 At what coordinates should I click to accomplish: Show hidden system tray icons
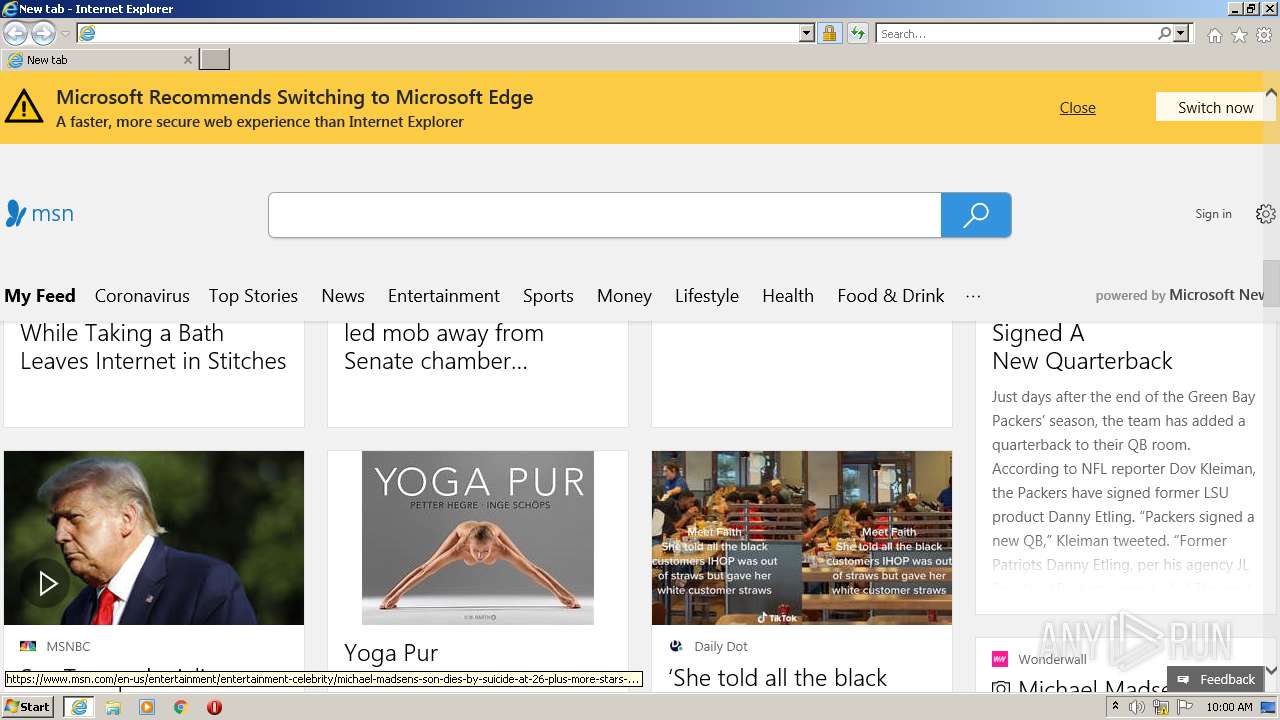(1115, 707)
